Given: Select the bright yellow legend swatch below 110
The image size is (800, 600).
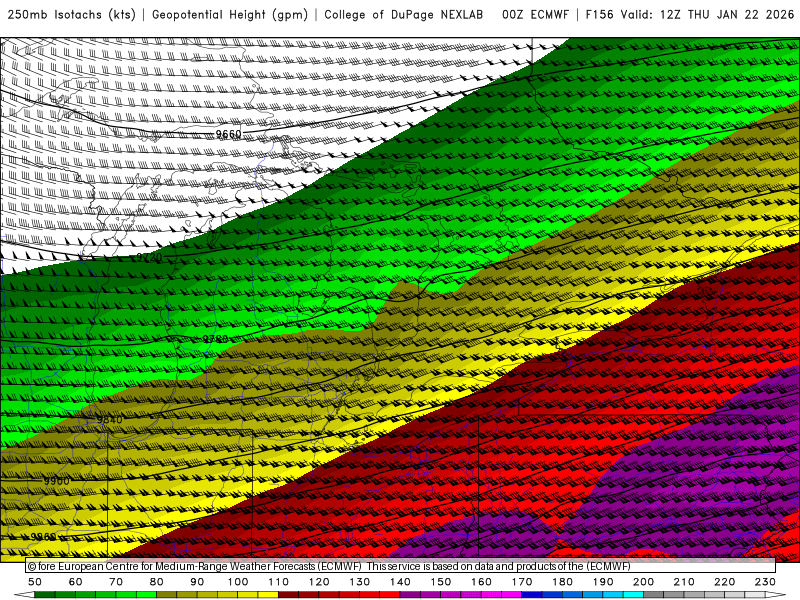Looking at the screenshot, I should click(x=268, y=595).
